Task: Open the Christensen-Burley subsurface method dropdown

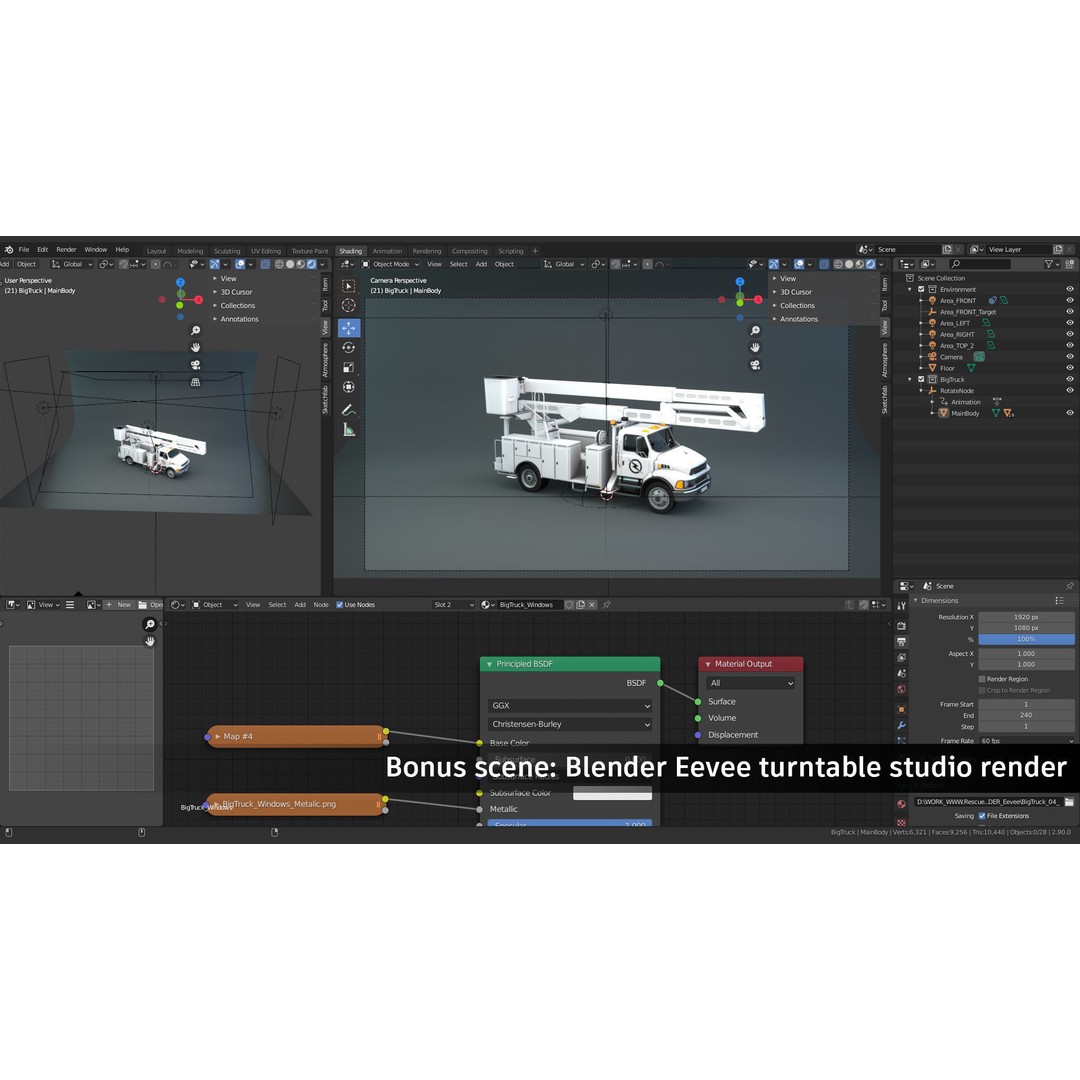Action: tap(570, 724)
